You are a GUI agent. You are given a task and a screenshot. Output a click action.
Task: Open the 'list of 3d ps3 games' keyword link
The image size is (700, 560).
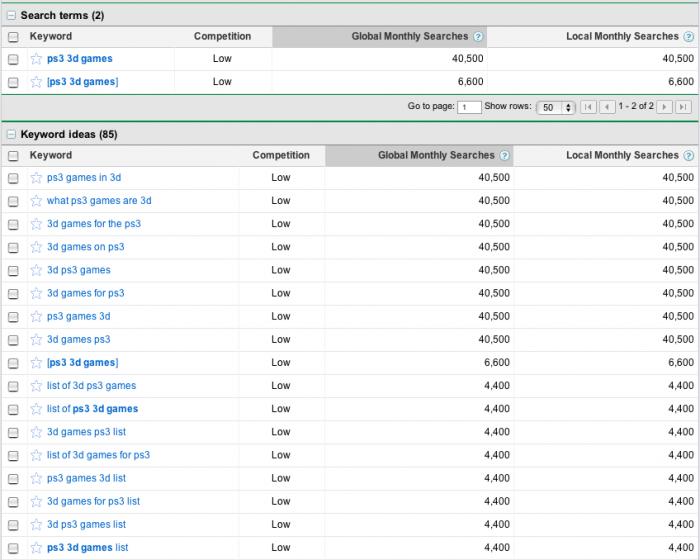[x=92, y=385]
